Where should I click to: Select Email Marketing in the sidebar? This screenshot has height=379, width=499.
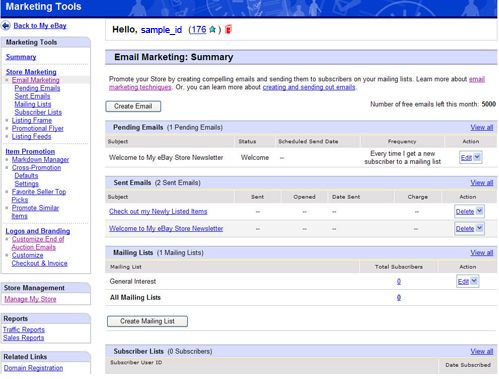36,80
